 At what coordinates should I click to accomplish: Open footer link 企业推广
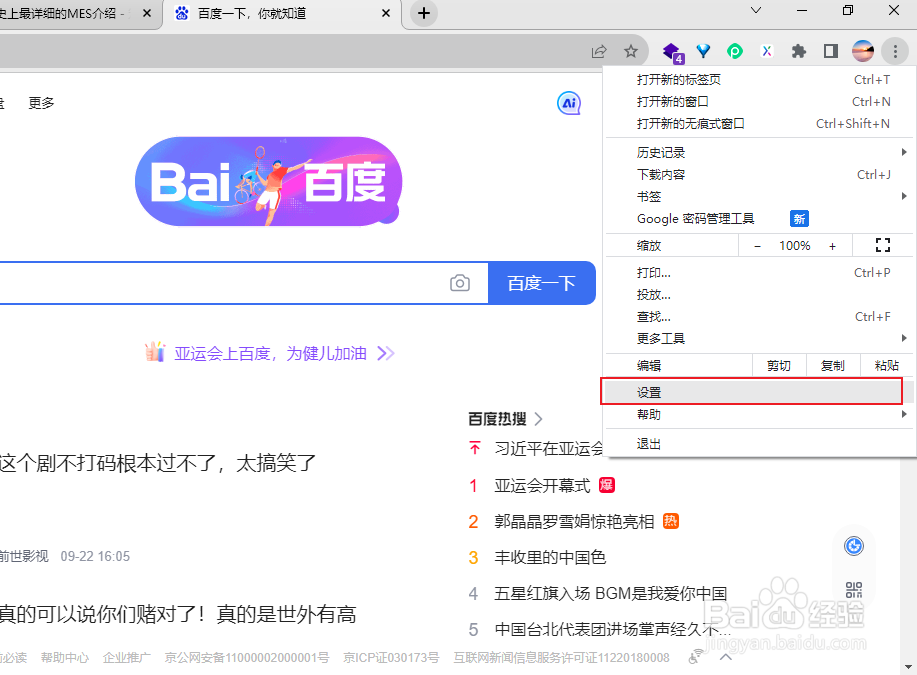(x=126, y=657)
